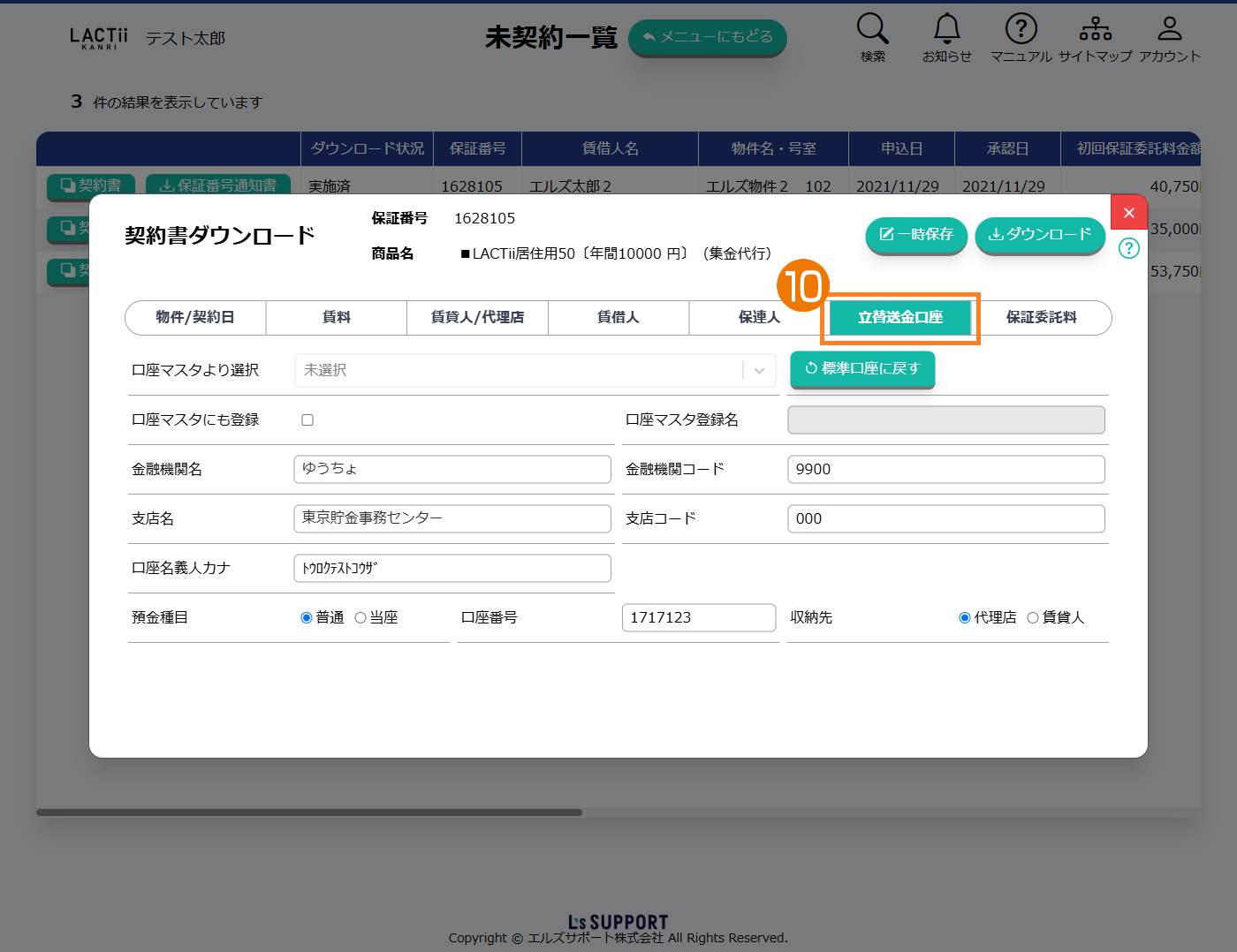
Task: Switch to the 物件/契約日 tab
Action: [x=195, y=318]
